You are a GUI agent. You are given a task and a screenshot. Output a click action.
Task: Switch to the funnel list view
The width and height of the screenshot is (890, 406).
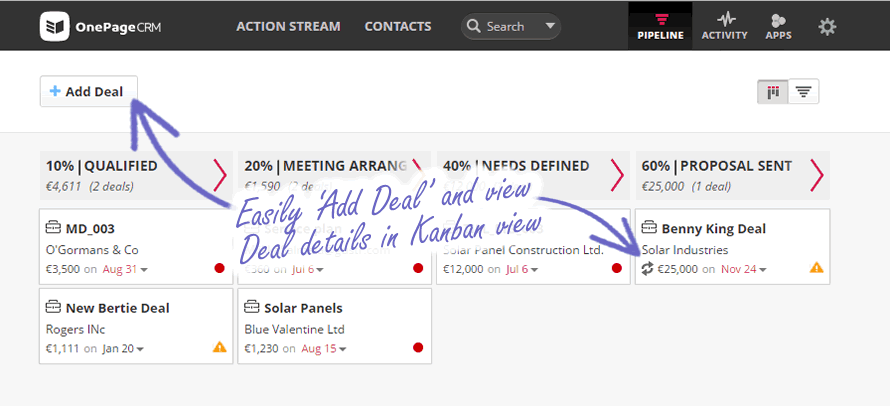[803, 91]
